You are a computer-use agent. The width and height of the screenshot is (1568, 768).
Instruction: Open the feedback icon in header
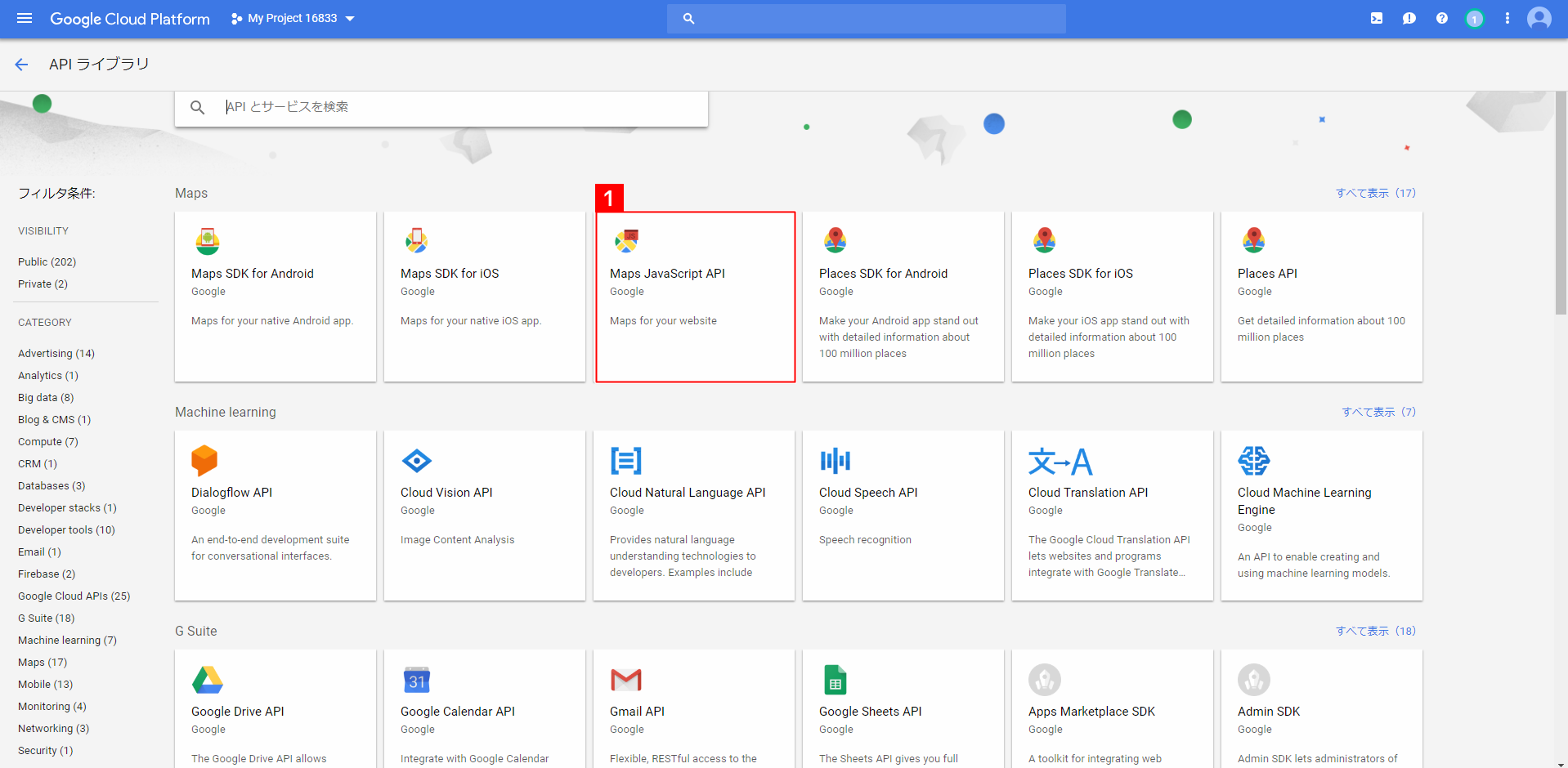(x=1409, y=18)
